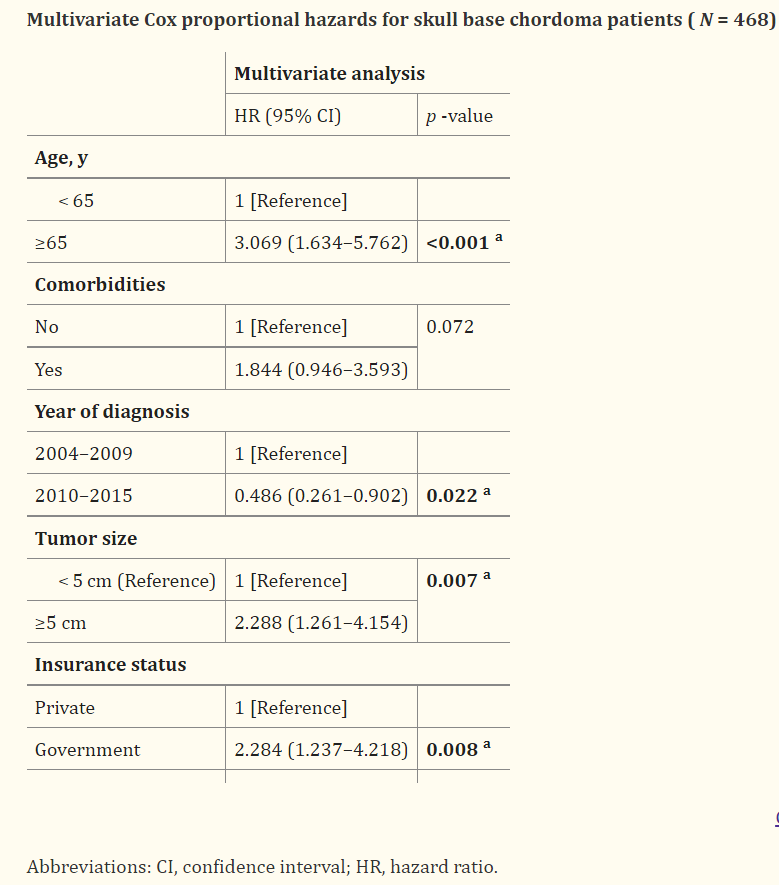This screenshot has width=779, height=885.
Task: Select the Comorbidities section heading
Action: pos(100,285)
